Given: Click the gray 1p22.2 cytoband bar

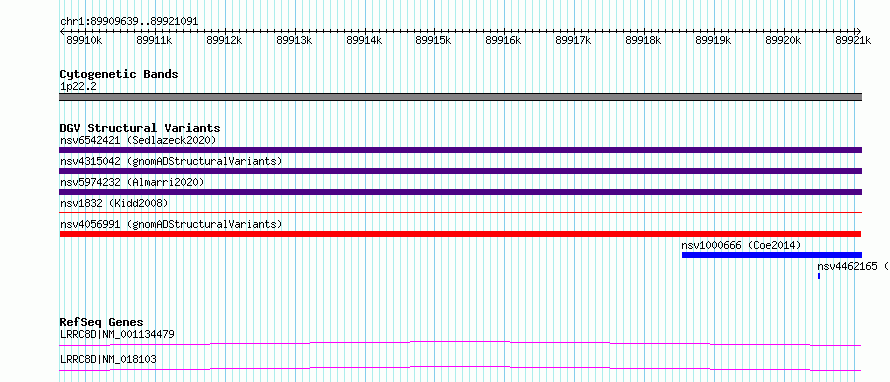Looking at the screenshot, I should point(460,97).
